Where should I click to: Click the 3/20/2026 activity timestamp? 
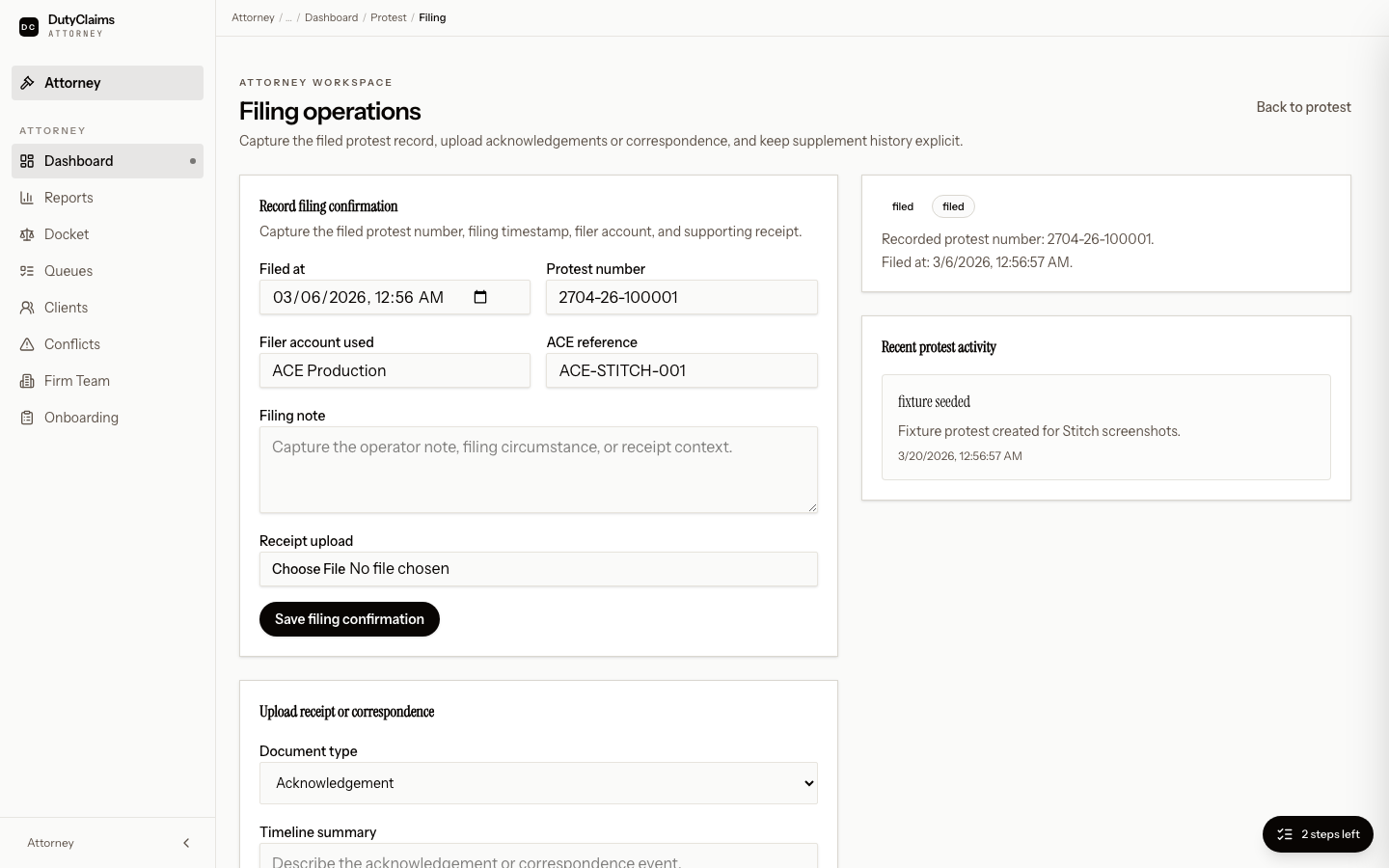pos(960,456)
